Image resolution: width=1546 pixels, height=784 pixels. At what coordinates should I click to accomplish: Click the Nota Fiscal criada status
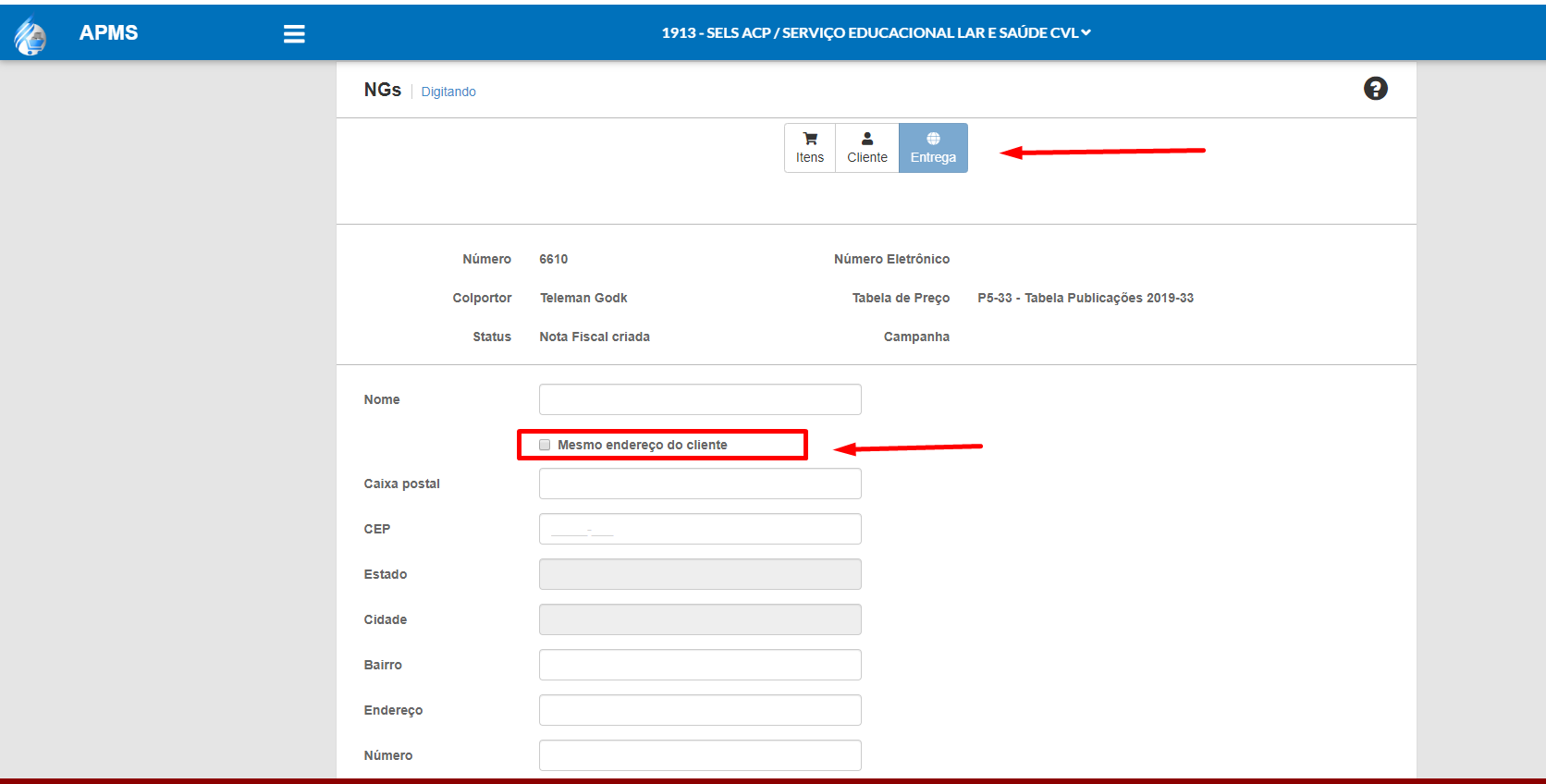(595, 337)
